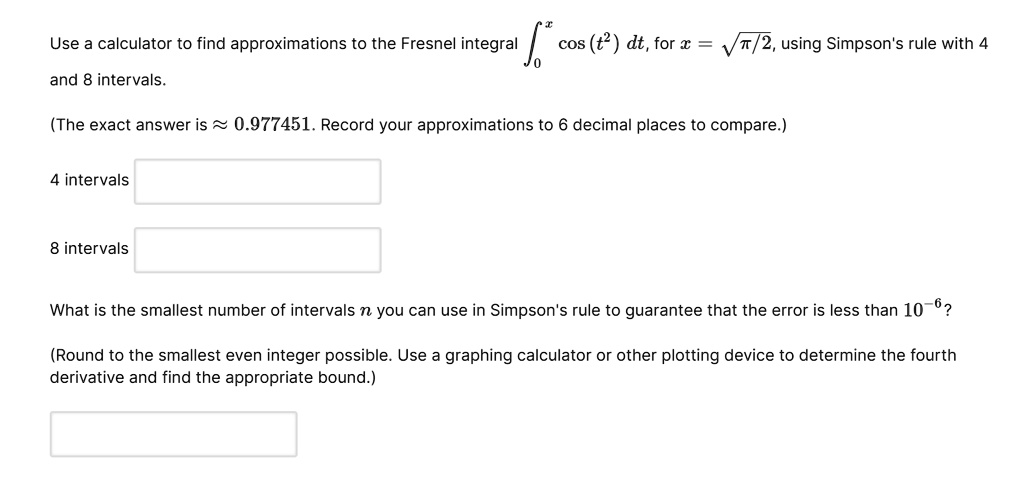Click the "8 intervals" label text
1024x491 pixels.
pos(89,248)
